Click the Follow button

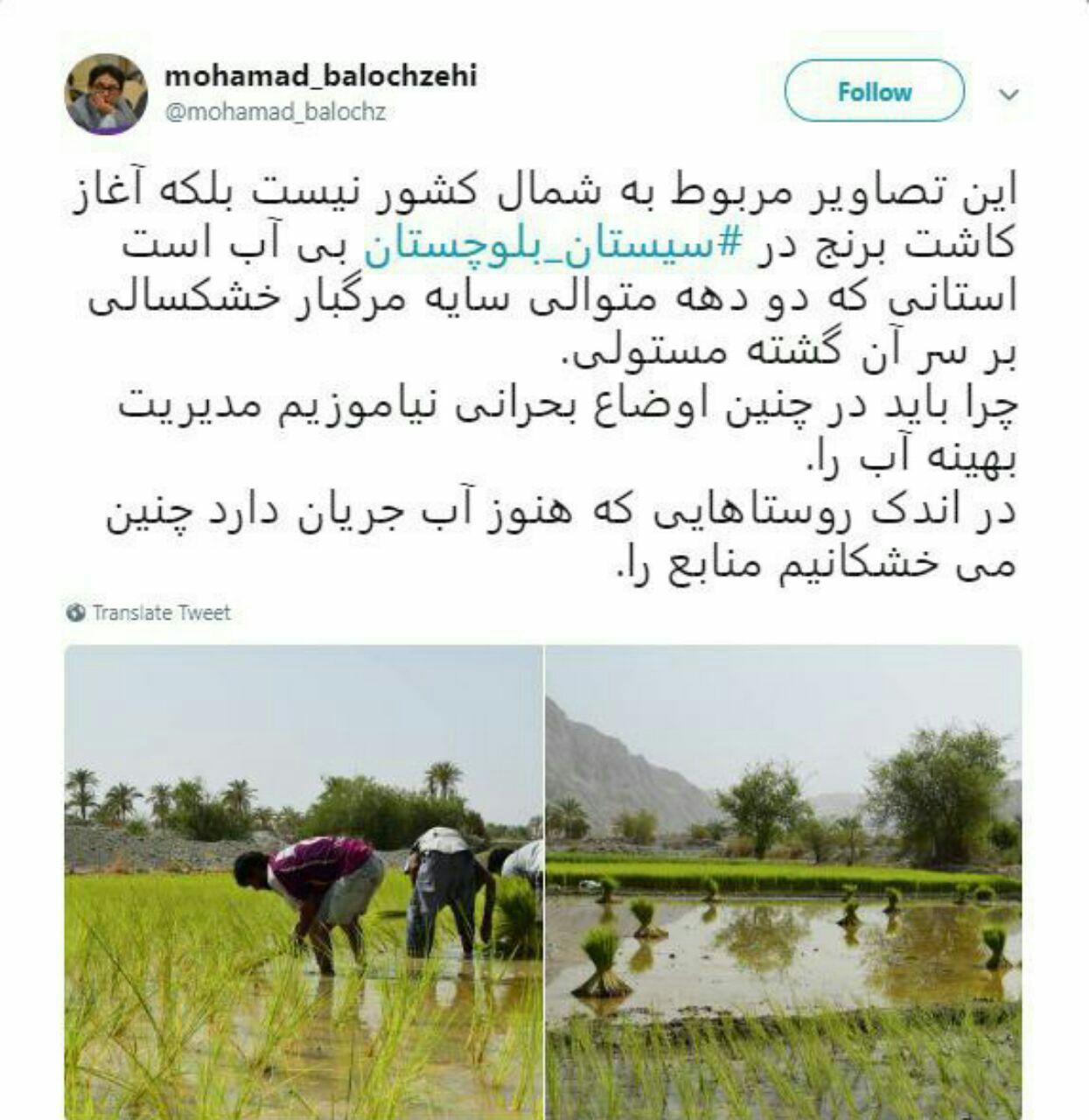click(875, 91)
